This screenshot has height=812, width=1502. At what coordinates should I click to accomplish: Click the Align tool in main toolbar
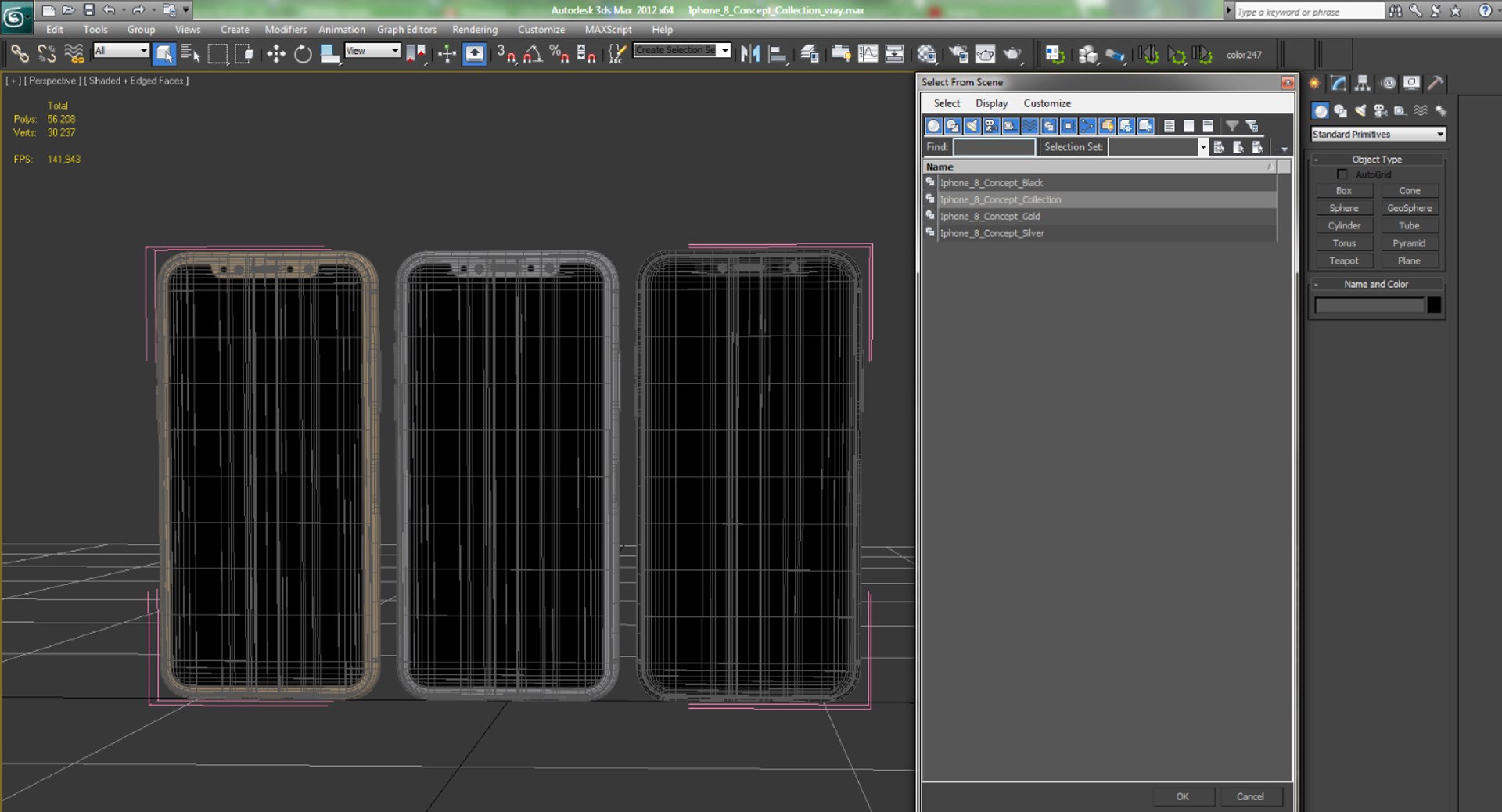coord(778,54)
